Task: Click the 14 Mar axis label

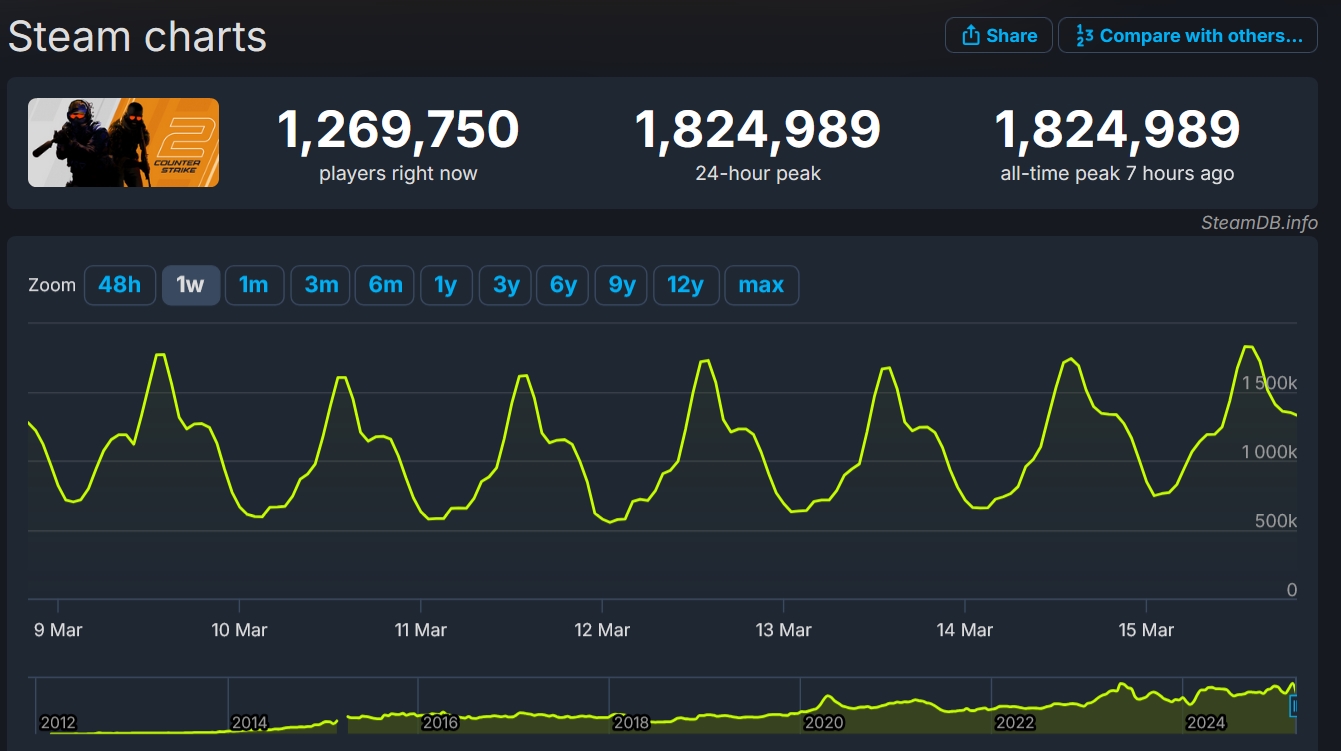Action: tap(965, 630)
